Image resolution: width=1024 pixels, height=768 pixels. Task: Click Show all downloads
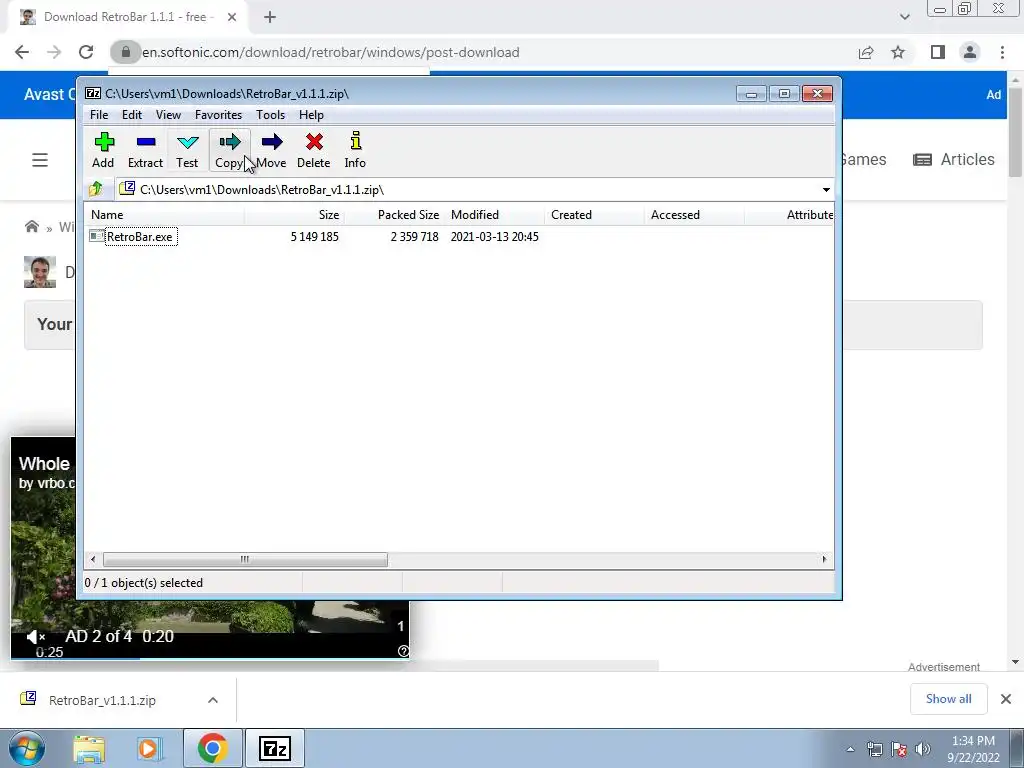(x=948, y=699)
